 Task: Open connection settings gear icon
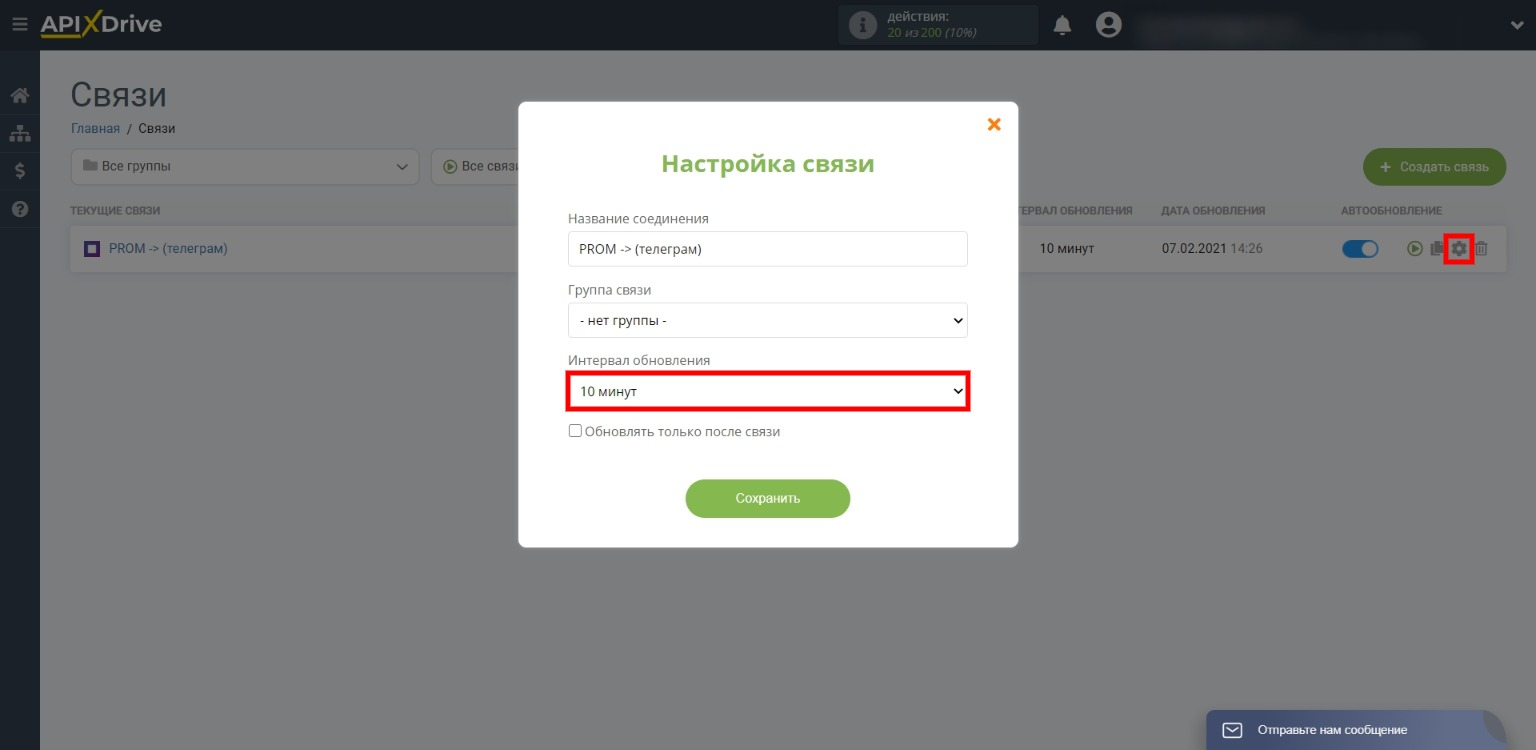(x=1459, y=249)
